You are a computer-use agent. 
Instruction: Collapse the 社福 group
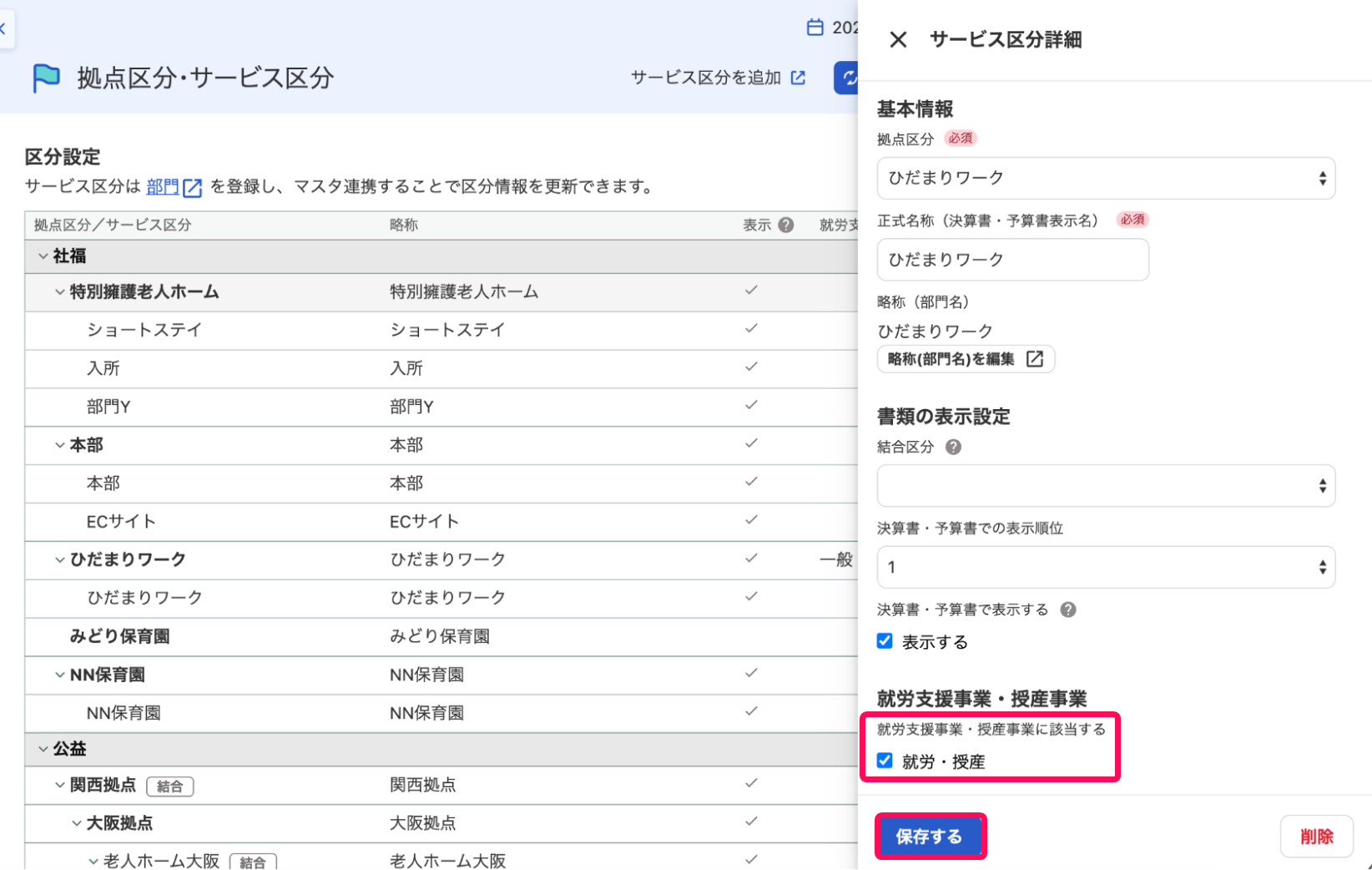pyautogui.click(x=43, y=256)
